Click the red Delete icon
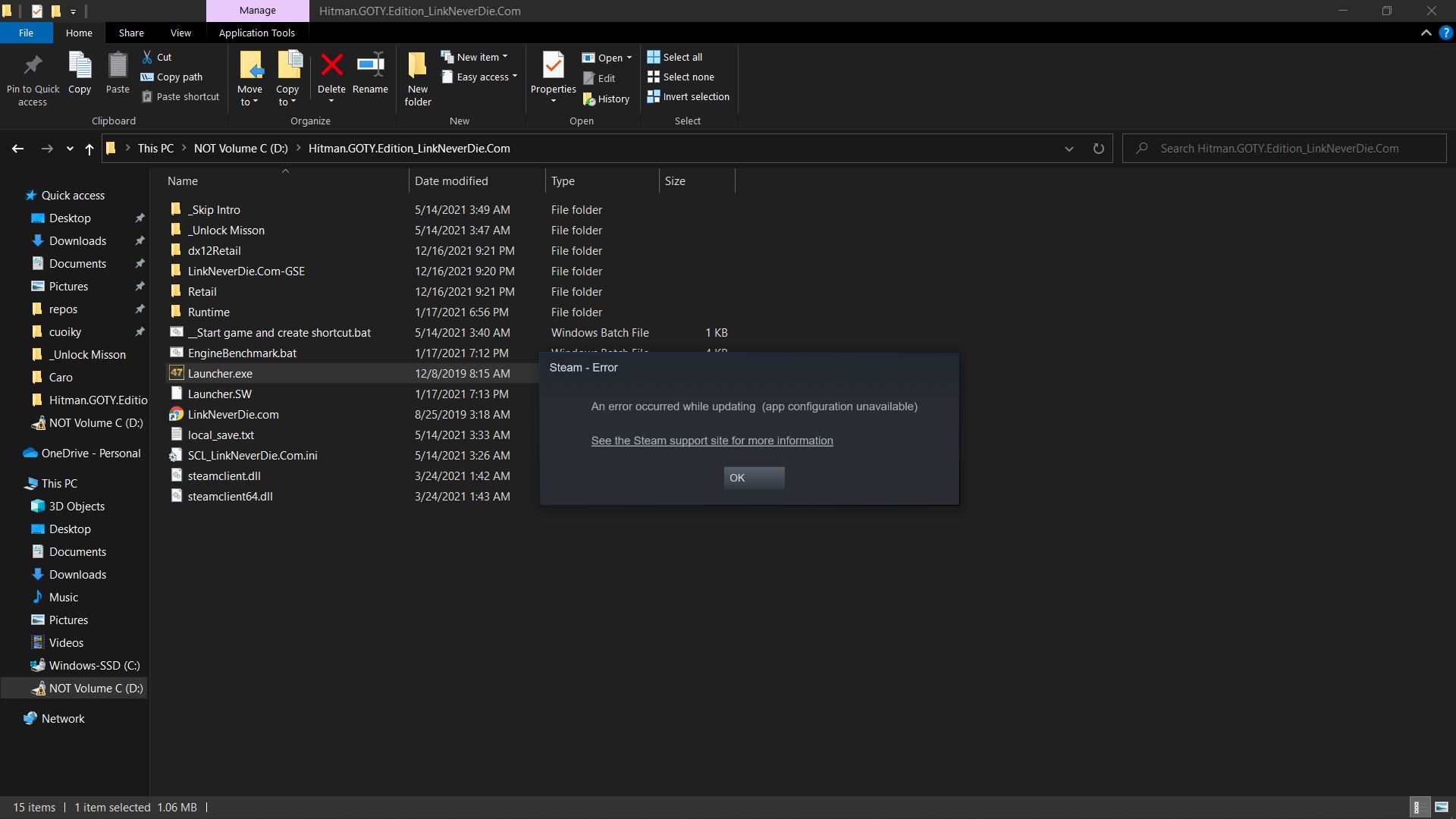This screenshot has width=1456, height=819. (331, 65)
